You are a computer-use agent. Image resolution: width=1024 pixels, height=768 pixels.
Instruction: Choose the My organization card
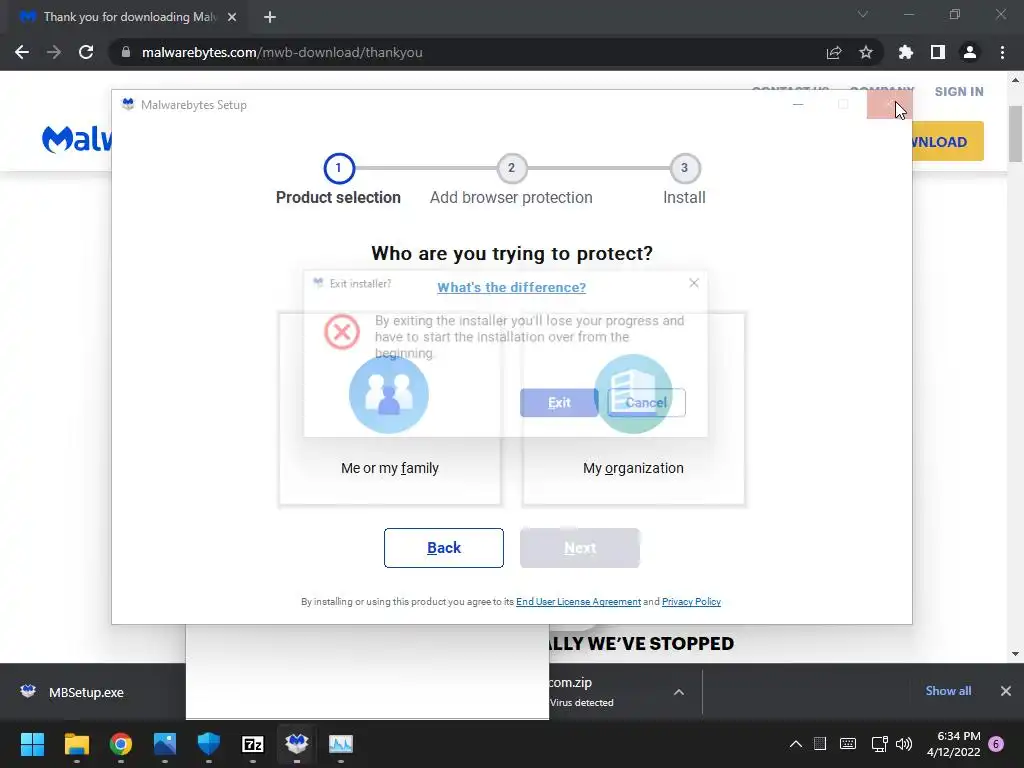tap(633, 409)
